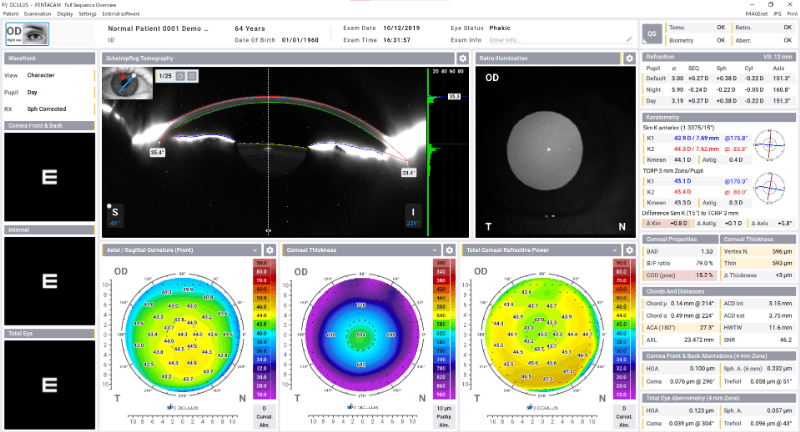Rotate Scheimpflug image clockwise to next slice
The image size is (800, 432).
(x=192, y=76)
